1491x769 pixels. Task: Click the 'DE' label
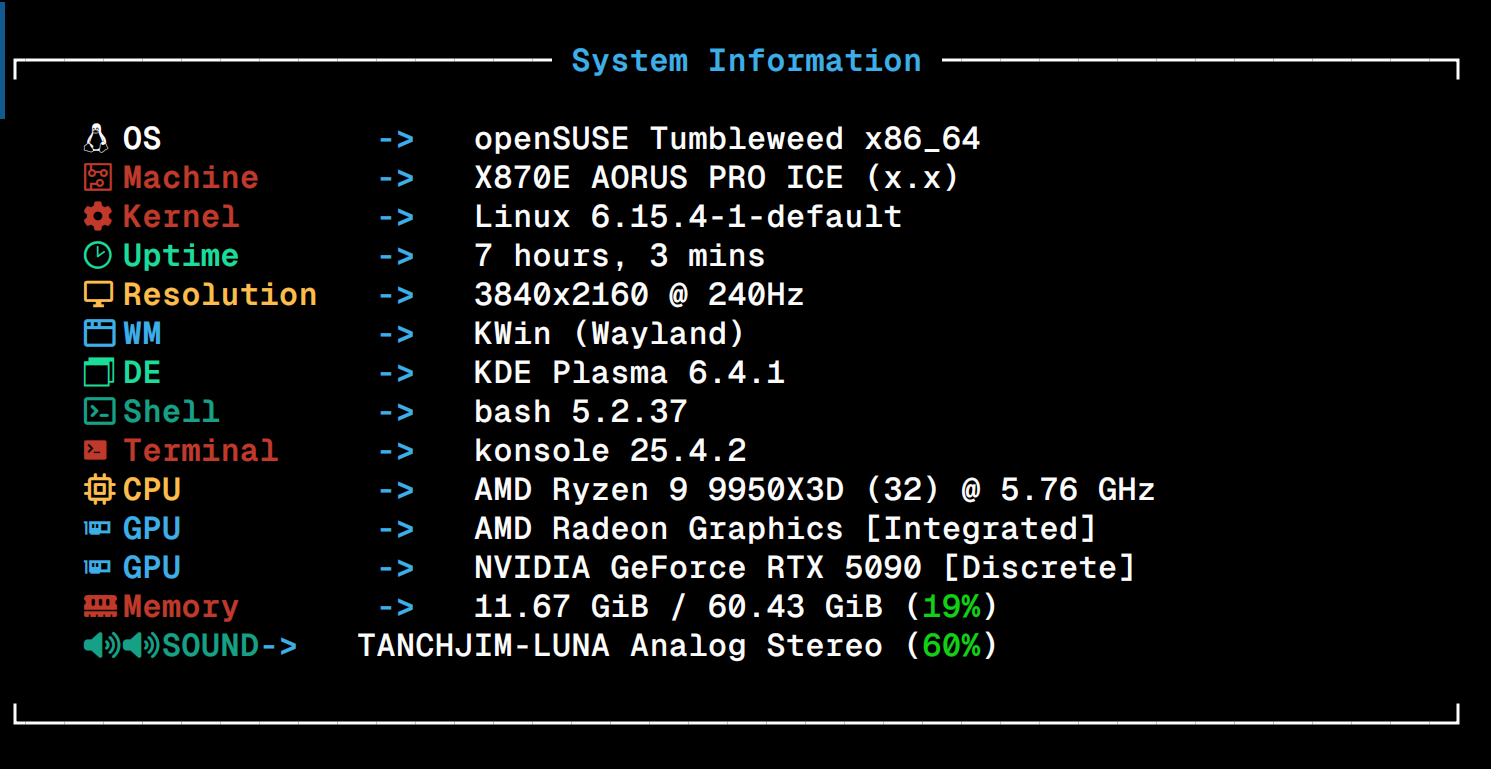142,372
